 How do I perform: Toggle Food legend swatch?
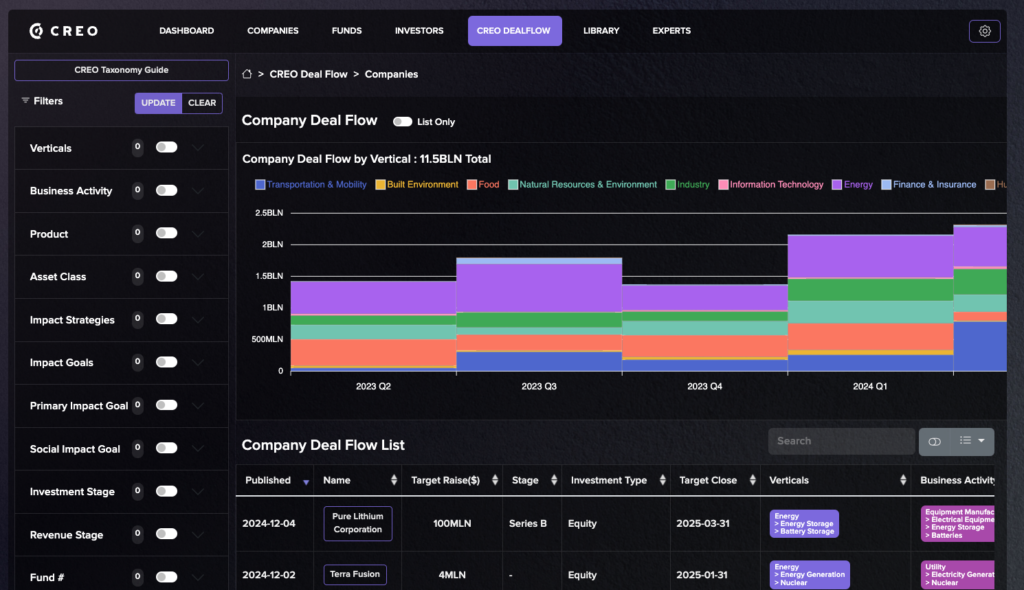tap(472, 185)
